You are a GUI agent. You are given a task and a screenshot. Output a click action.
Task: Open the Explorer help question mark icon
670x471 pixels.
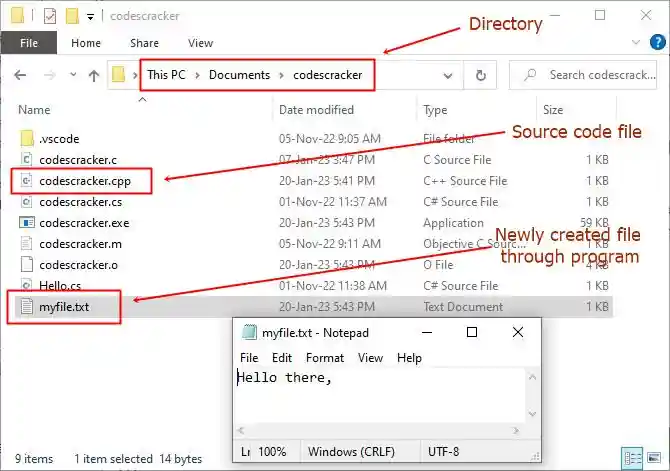tap(657, 42)
